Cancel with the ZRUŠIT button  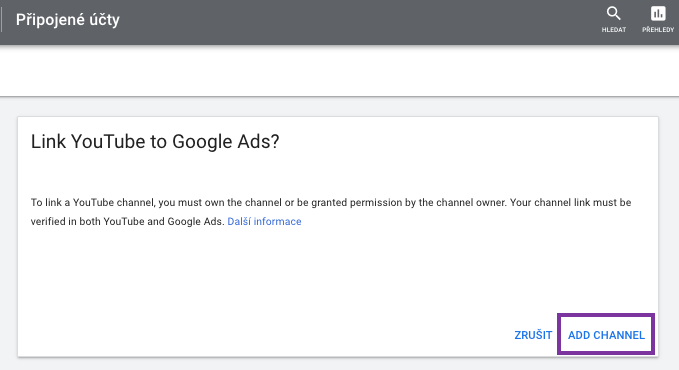(x=533, y=335)
